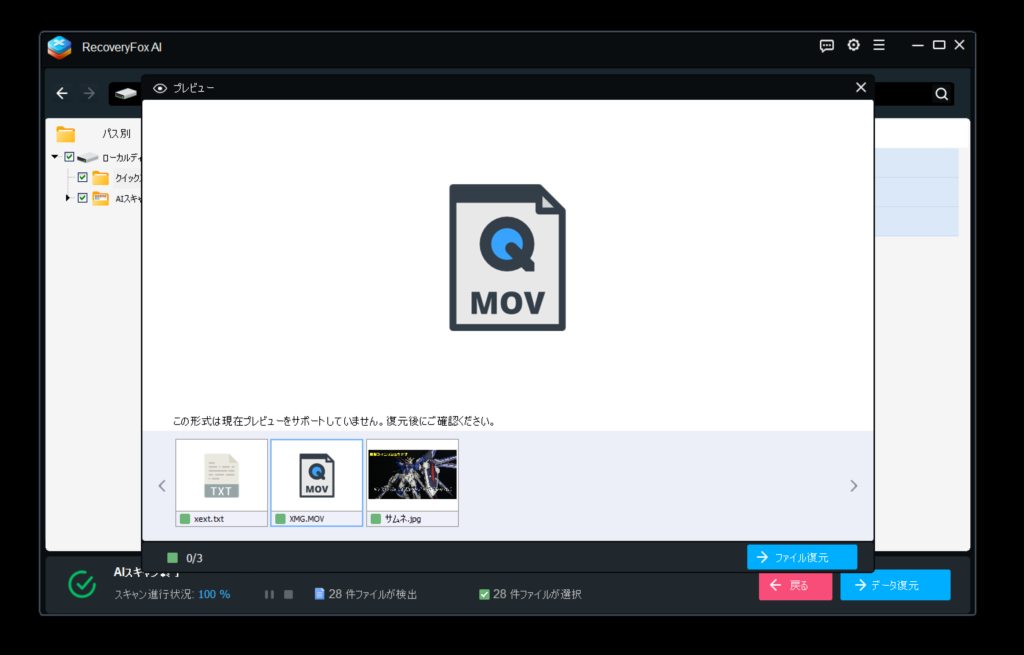Click the magnifier search icon

coord(941,94)
